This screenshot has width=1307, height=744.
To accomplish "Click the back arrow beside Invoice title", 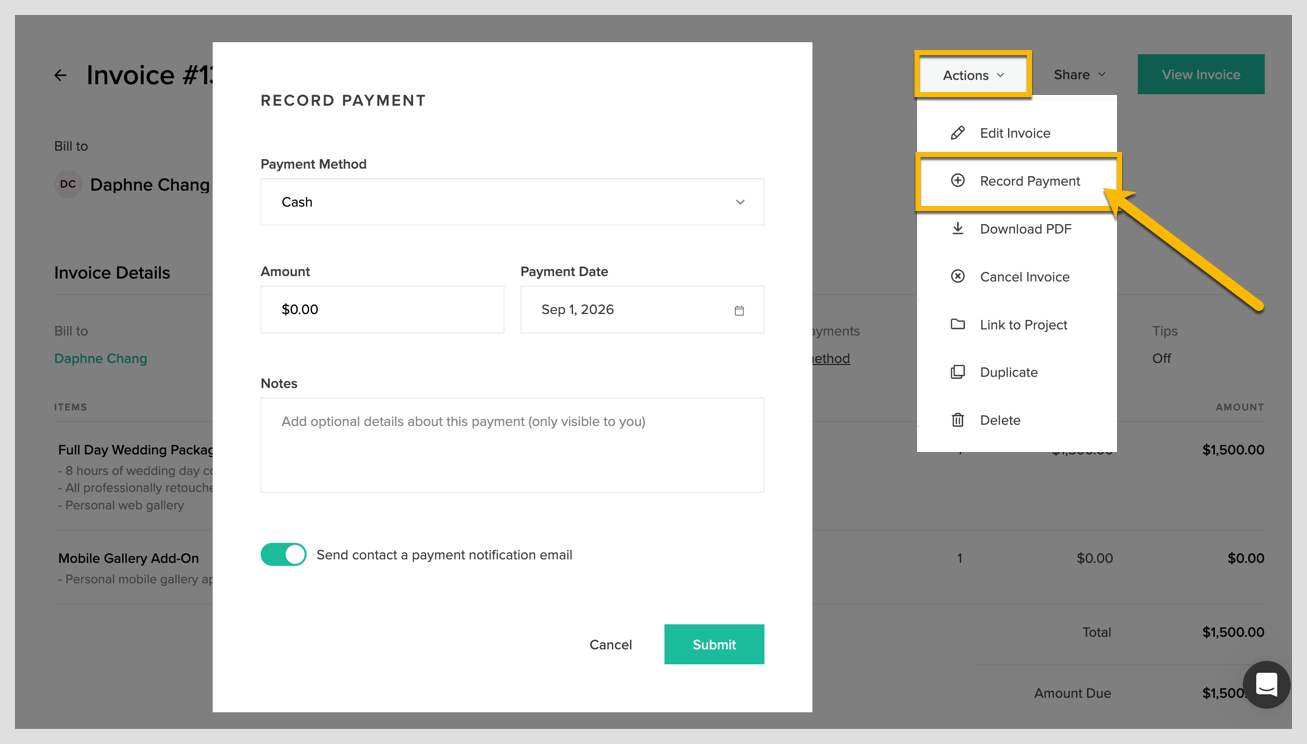I will 61,75.
